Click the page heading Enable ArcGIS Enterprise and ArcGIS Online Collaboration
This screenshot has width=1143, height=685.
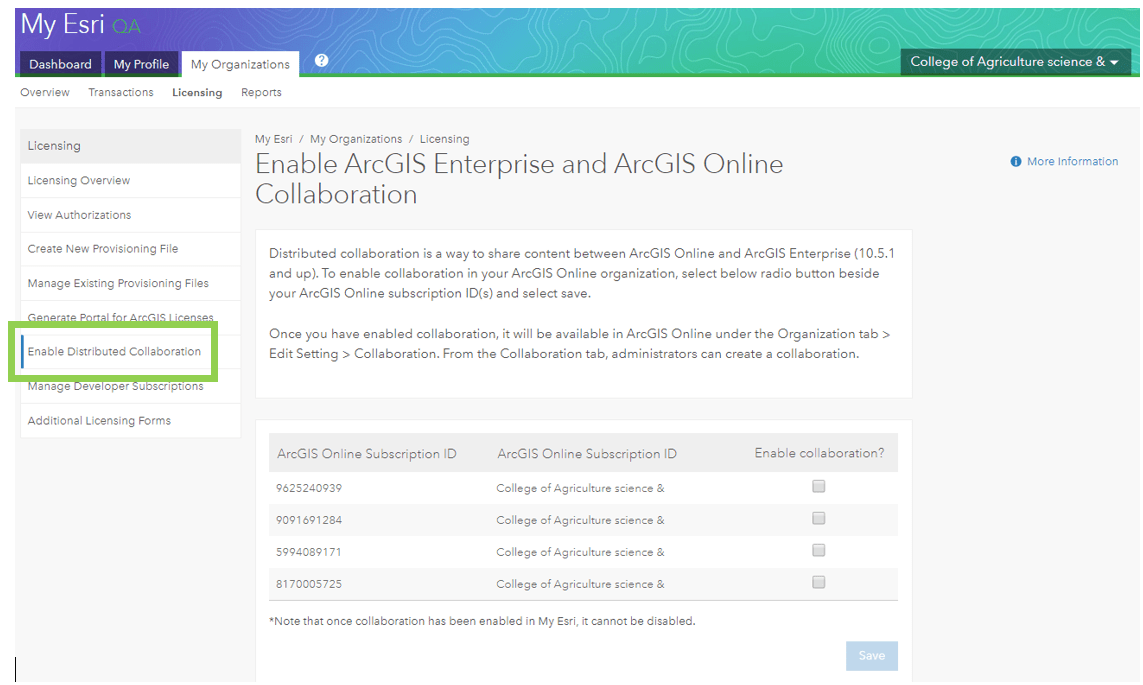[x=519, y=179]
